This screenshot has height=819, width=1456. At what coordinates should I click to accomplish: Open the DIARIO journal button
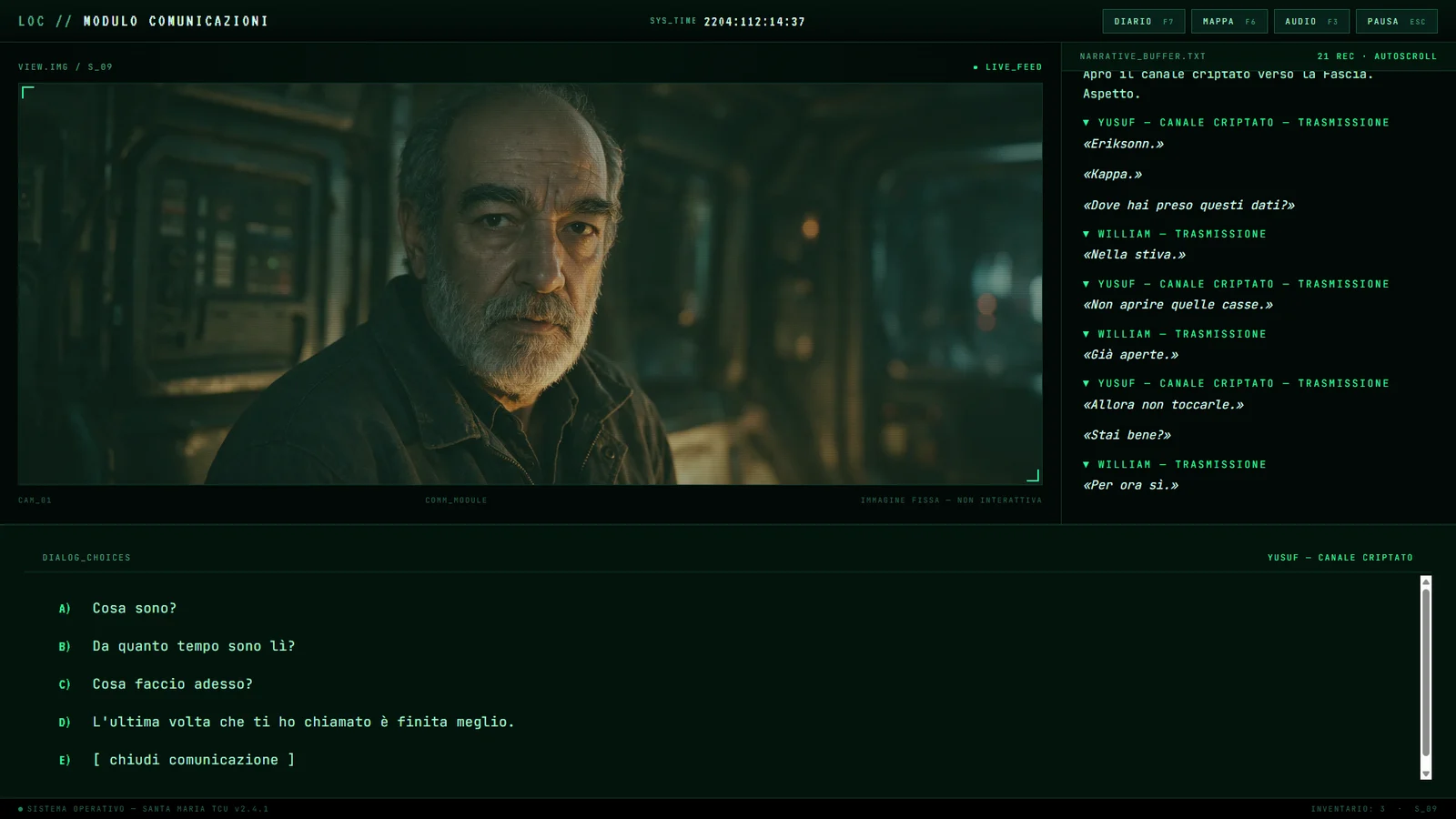[x=1144, y=21]
